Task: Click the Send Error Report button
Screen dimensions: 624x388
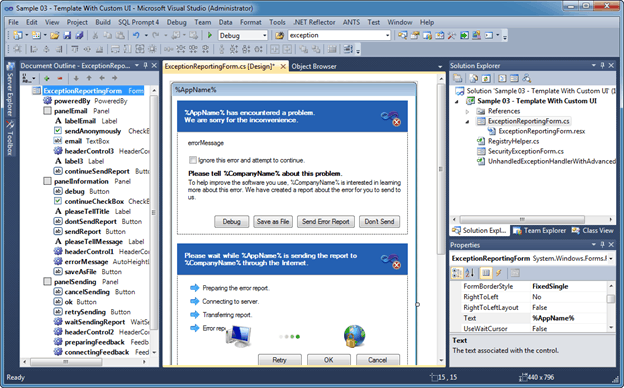Action: [x=326, y=222]
